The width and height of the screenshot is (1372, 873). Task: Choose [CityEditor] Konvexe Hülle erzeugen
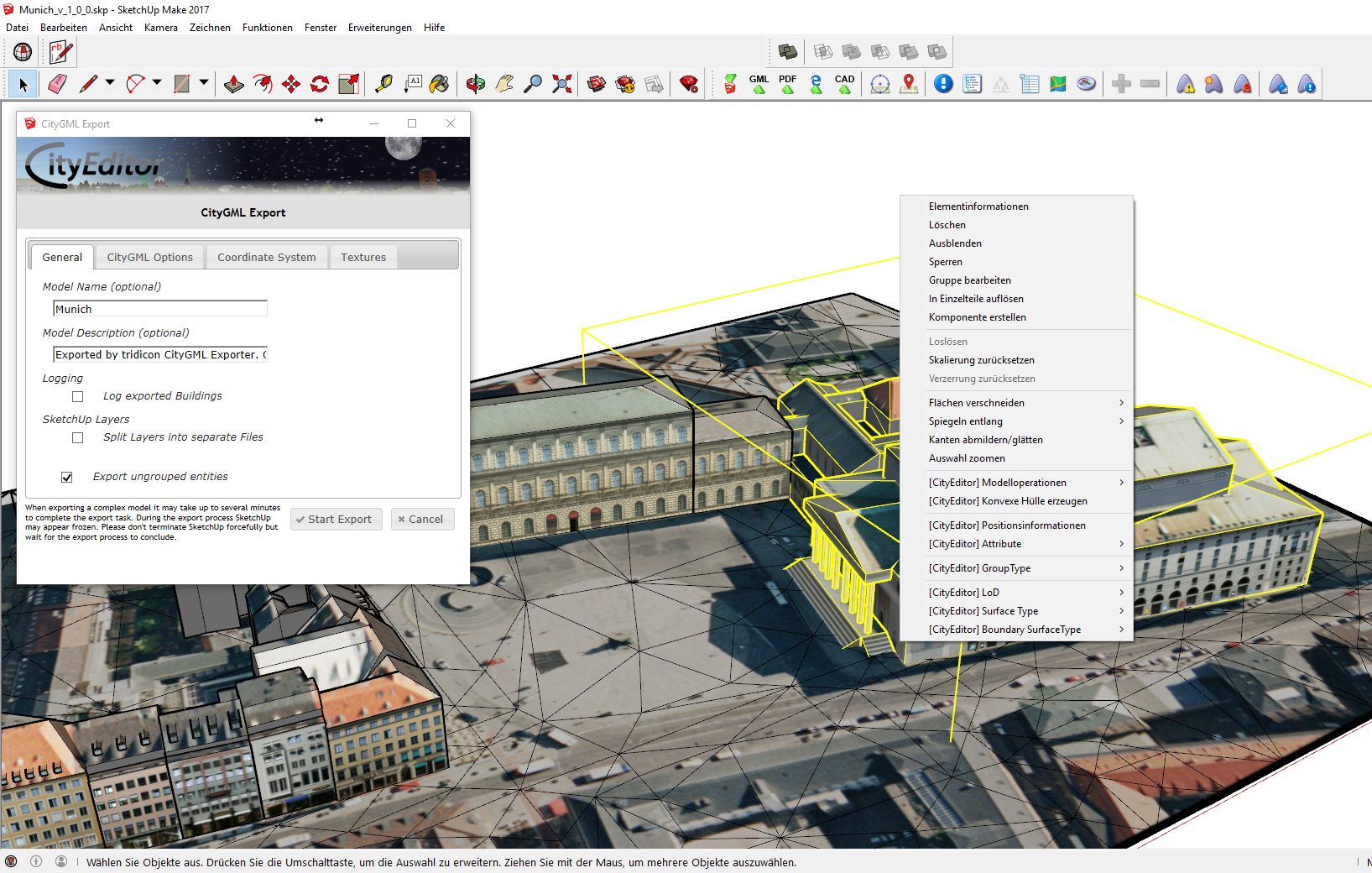point(1016,501)
